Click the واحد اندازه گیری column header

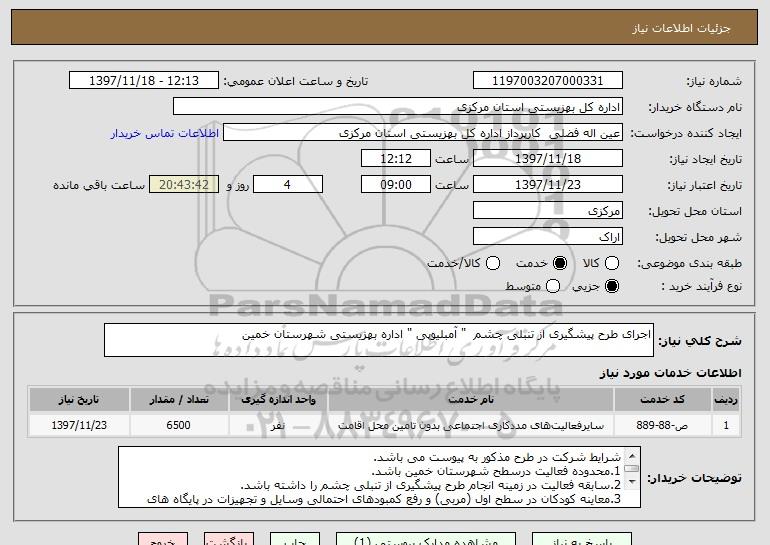pos(278,400)
